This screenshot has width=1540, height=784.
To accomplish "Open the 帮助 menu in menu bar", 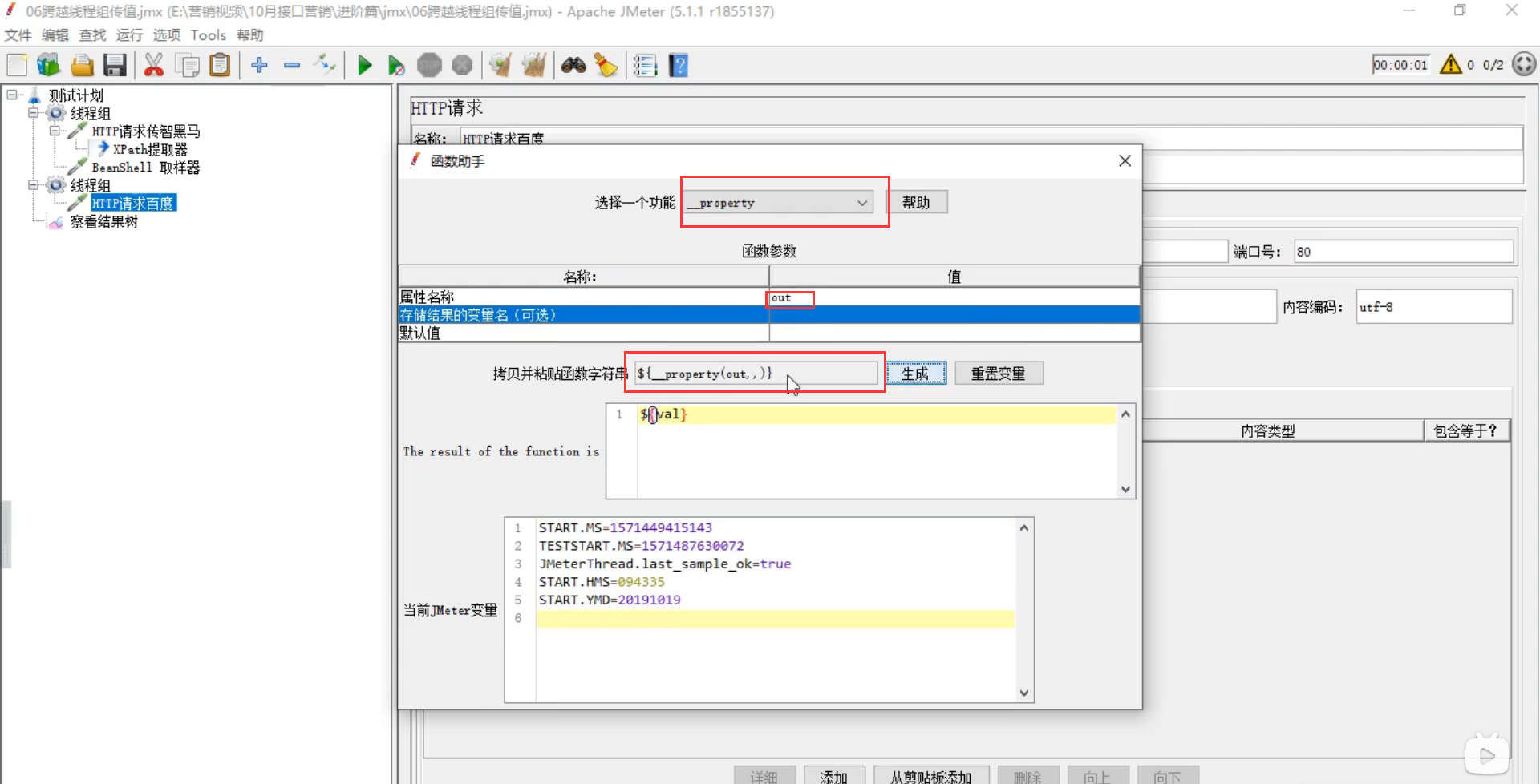I will [x=250, y=35].
